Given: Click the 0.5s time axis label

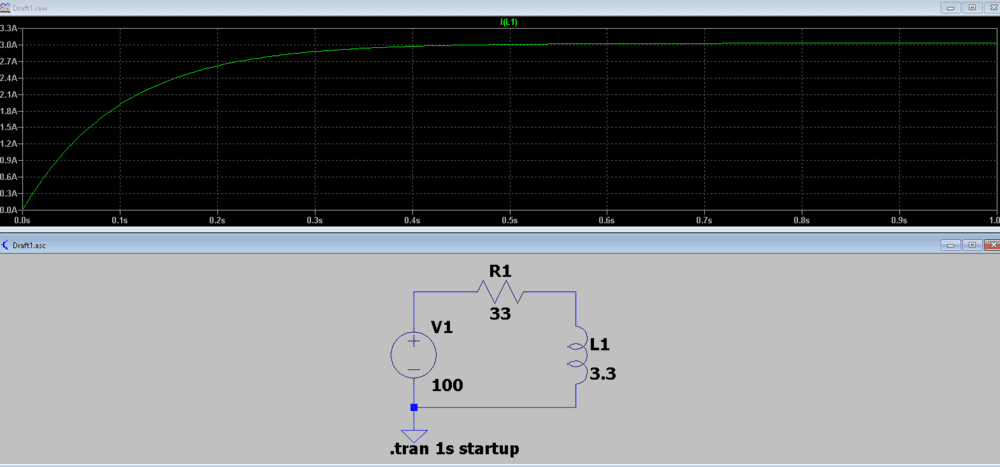Looking at the screenshot, I should click(x=510, y=220).
